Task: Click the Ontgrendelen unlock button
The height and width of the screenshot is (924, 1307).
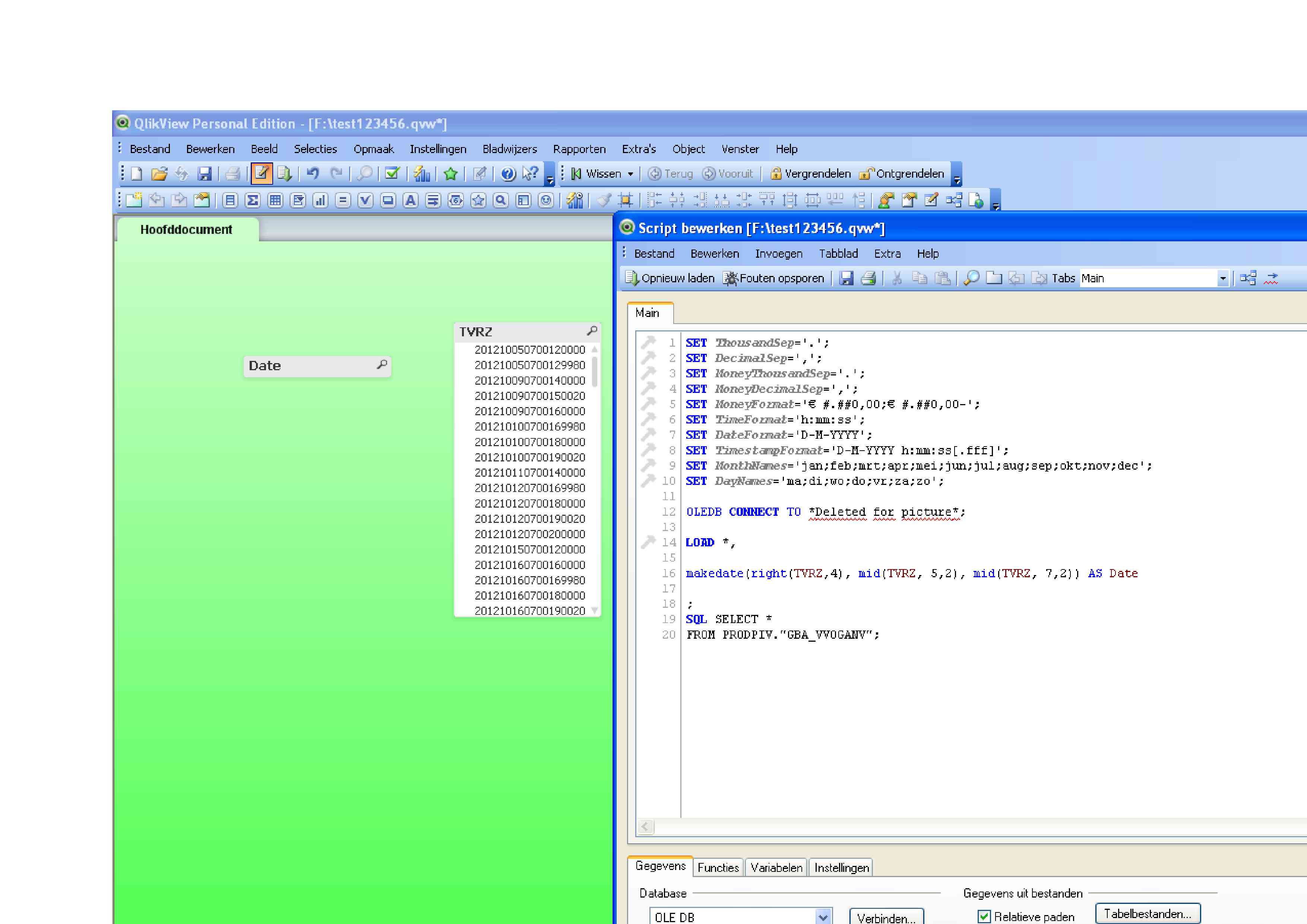Action: 902,174
